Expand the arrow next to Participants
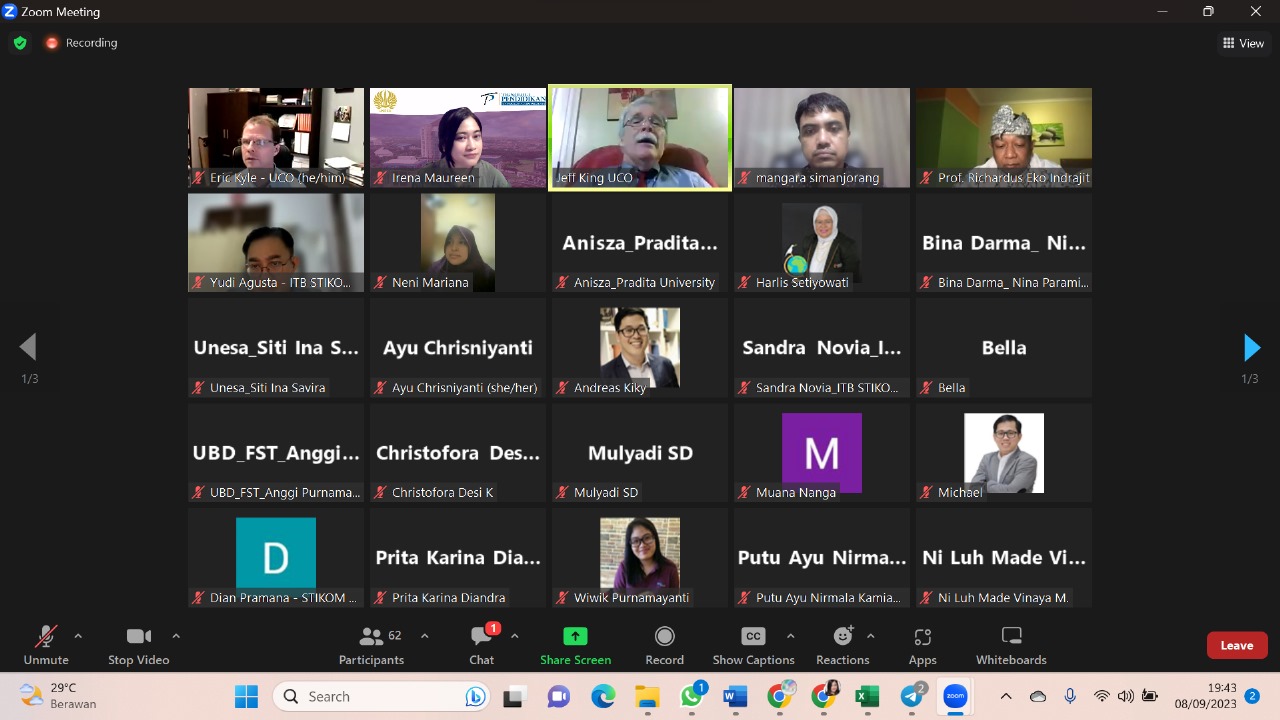The width and height of the screenshot is (1280, 720). coord(424,636)
